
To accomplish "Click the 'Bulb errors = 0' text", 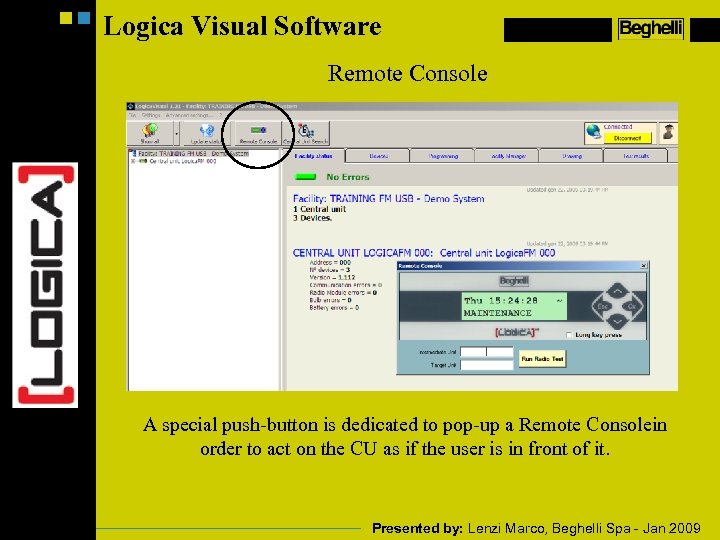I will point(330,300).
